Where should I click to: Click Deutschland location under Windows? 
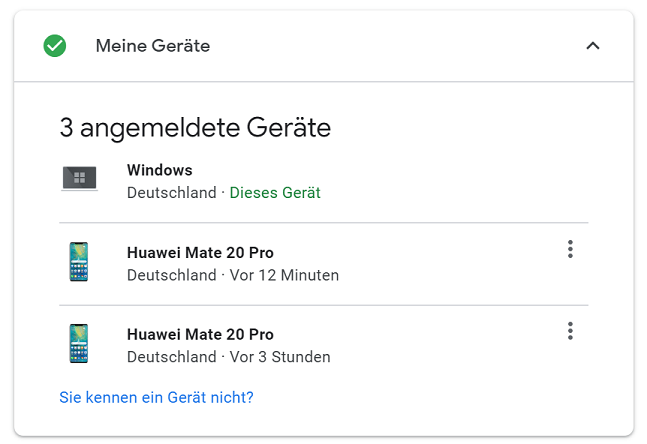pyautogui.click(x=172, y=193)
